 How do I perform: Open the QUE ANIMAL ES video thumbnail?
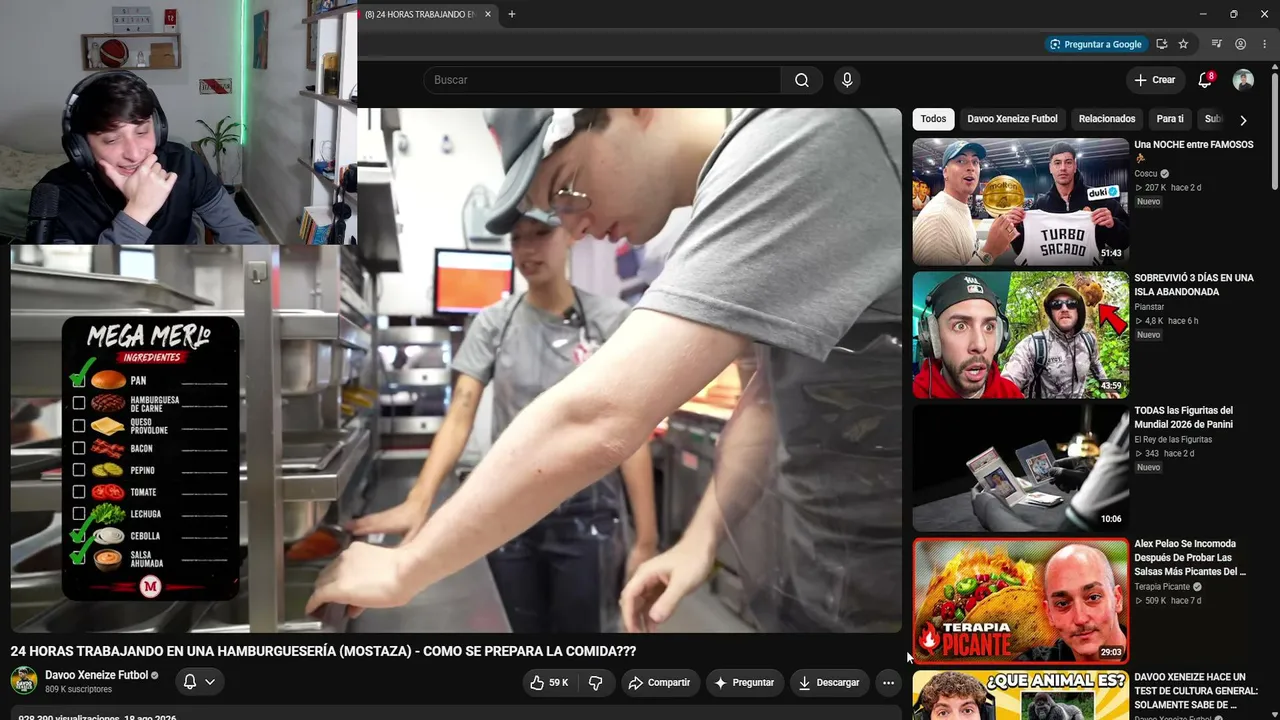pyautogui.click(x=1020, y=695)
